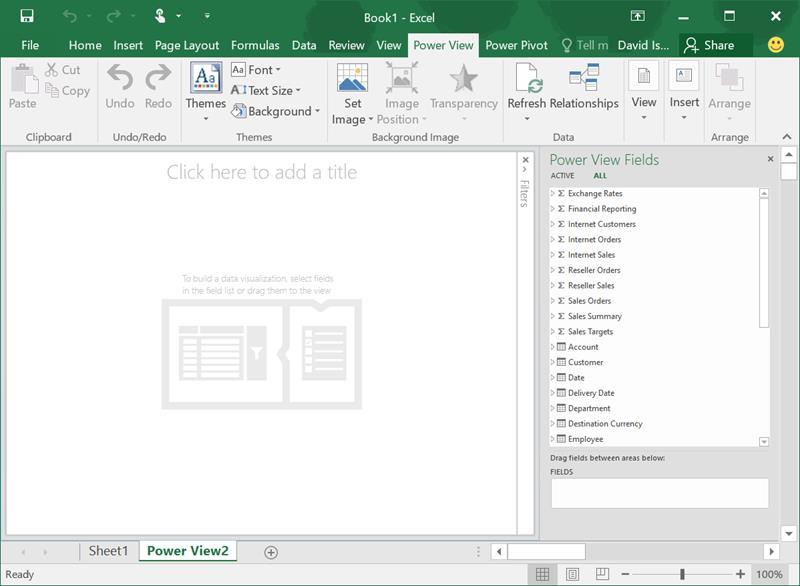Expand the Financial Reporting group

click(553, 209)
